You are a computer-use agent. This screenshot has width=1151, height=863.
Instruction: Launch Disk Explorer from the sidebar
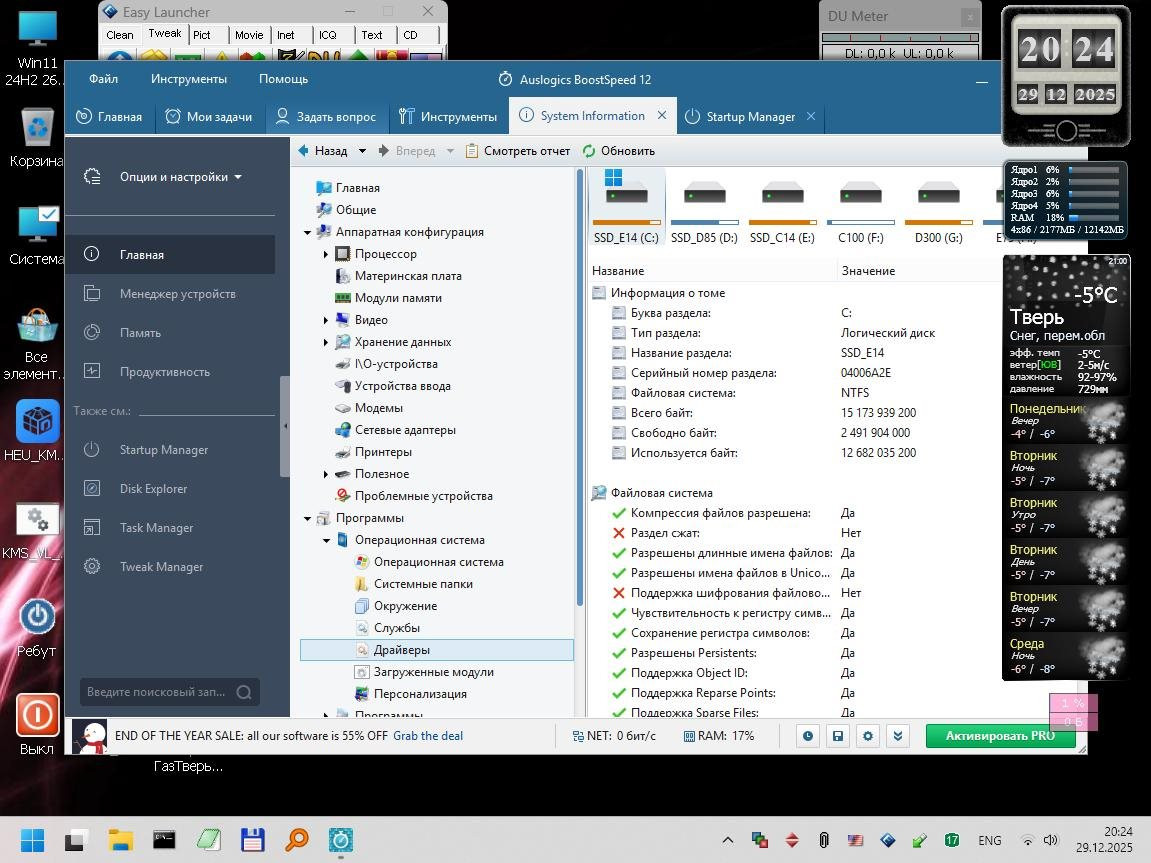[x=170, y=489]
